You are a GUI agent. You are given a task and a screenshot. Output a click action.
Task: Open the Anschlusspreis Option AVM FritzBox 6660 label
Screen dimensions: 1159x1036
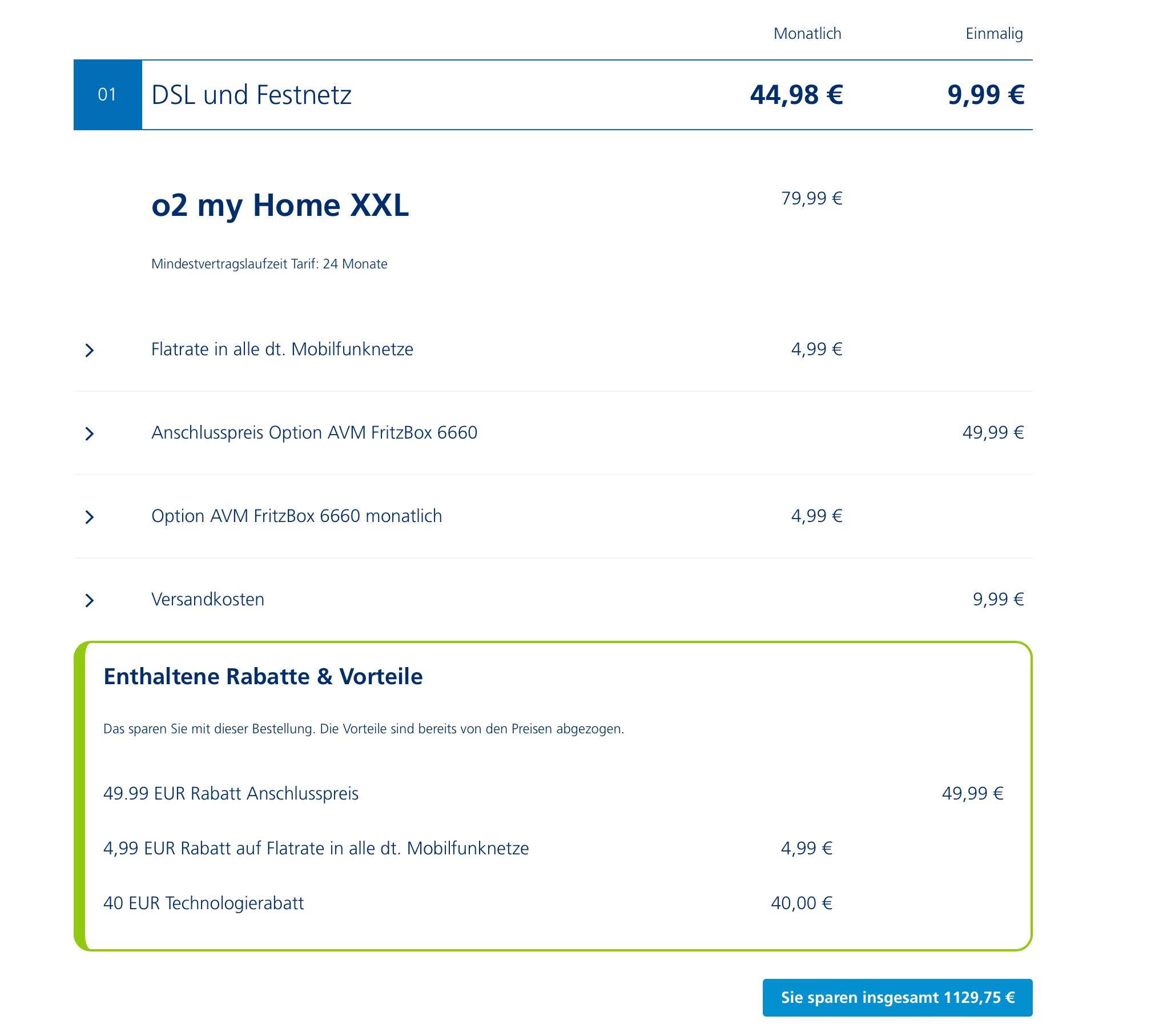coord(314,432)
